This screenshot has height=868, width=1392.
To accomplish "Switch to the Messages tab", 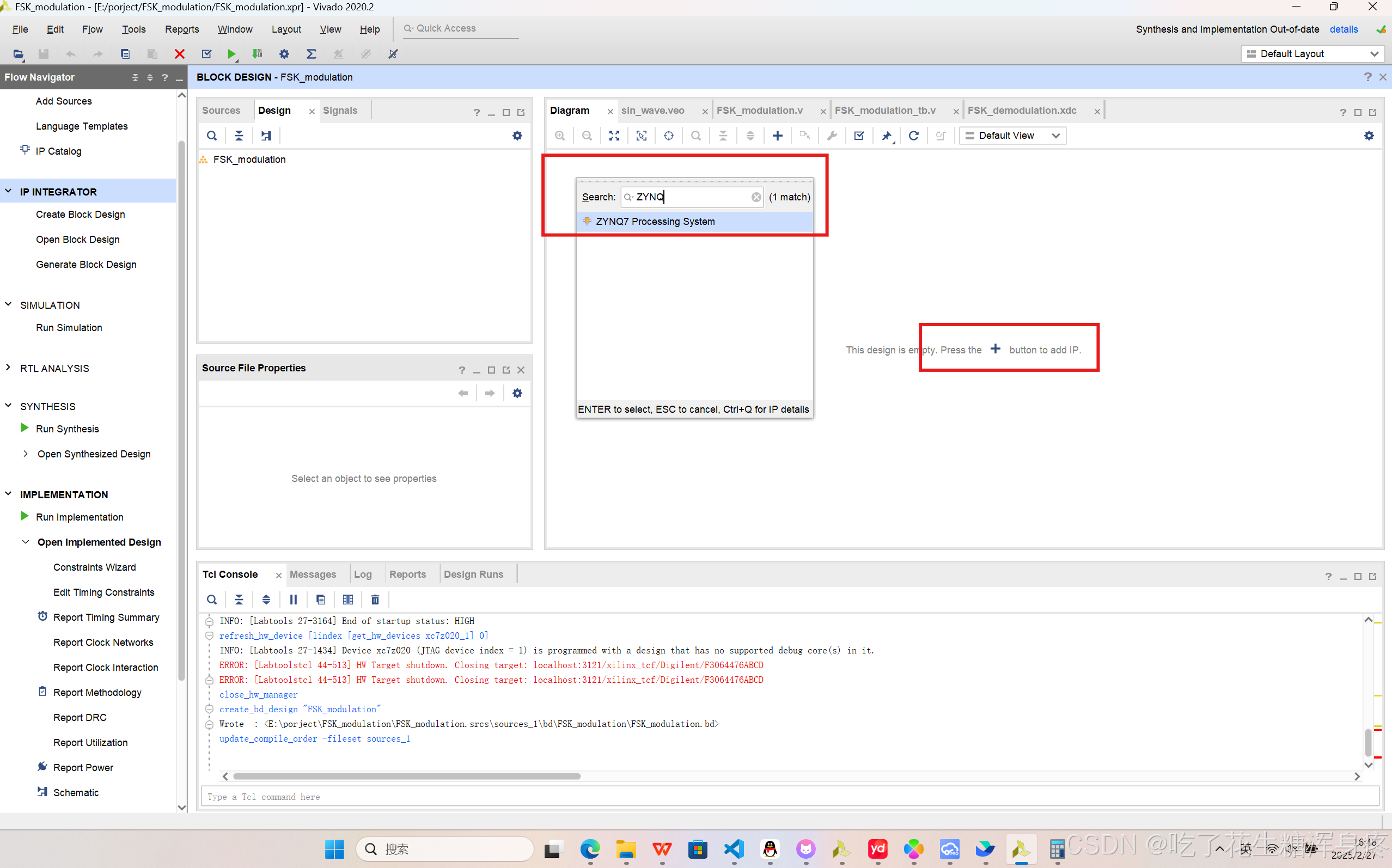I will (x=313, y=574).
